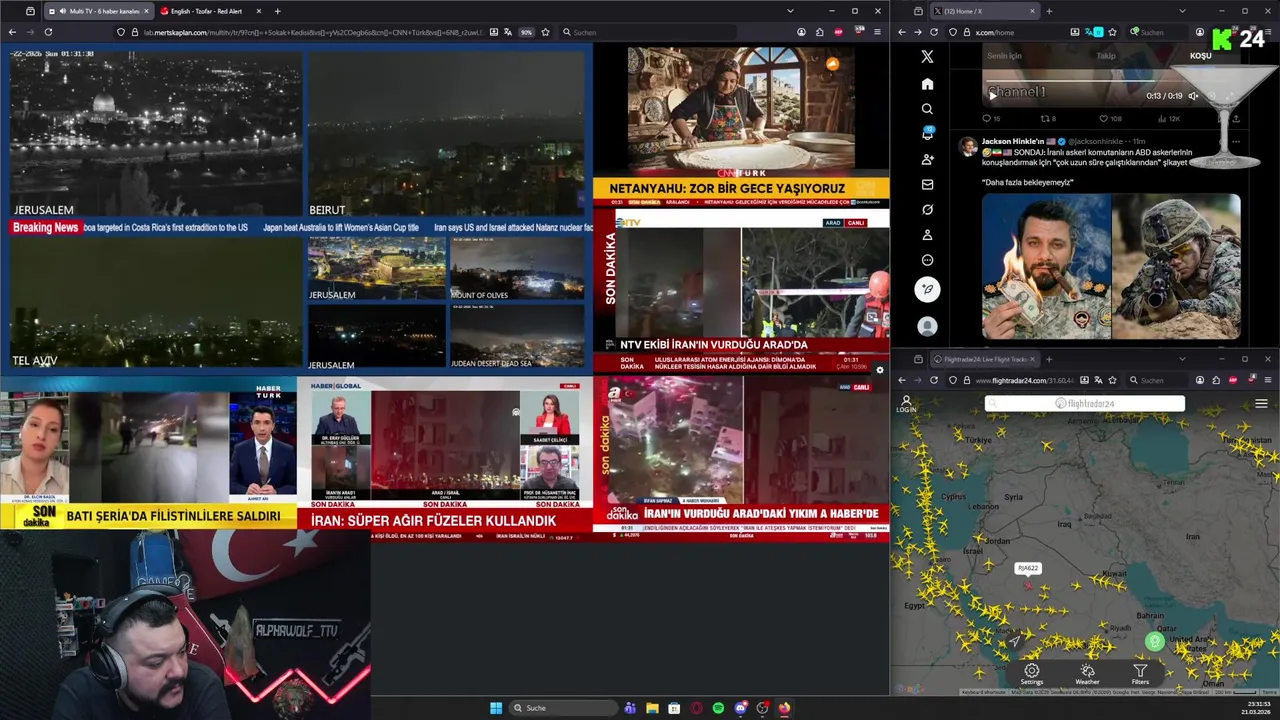Open Jackson Hinkle post image
Image resolution: width=1280 pixels, height=720 pixels.
click(1111, 266)
